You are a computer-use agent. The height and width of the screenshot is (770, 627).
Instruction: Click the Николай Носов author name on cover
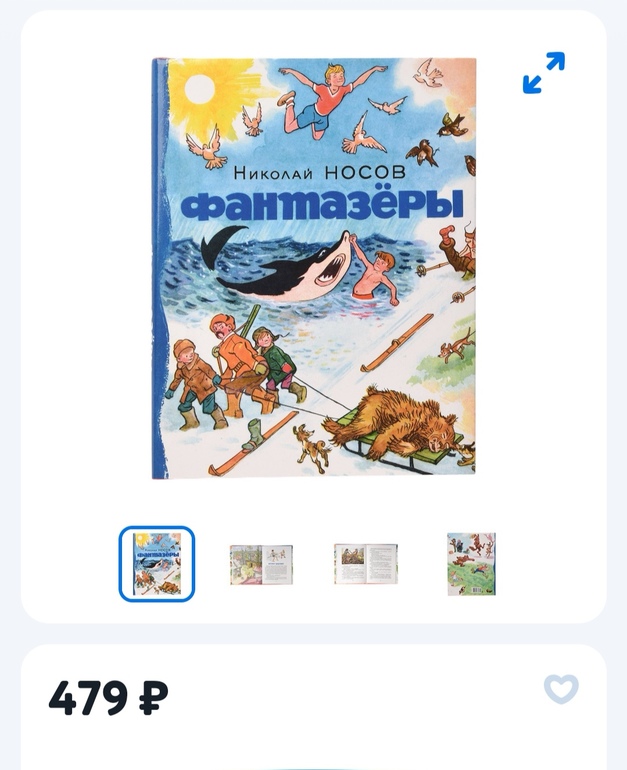(x=320, y=172)
